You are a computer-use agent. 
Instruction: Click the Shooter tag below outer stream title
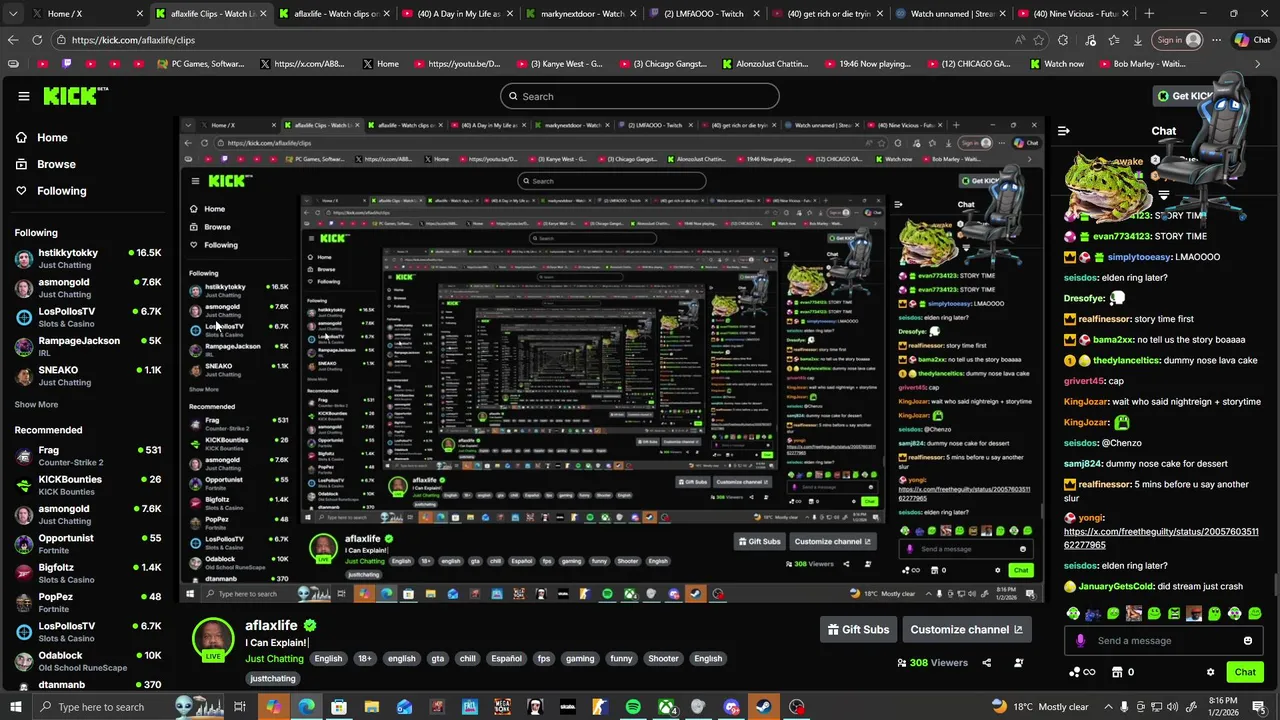pos(663,659)
